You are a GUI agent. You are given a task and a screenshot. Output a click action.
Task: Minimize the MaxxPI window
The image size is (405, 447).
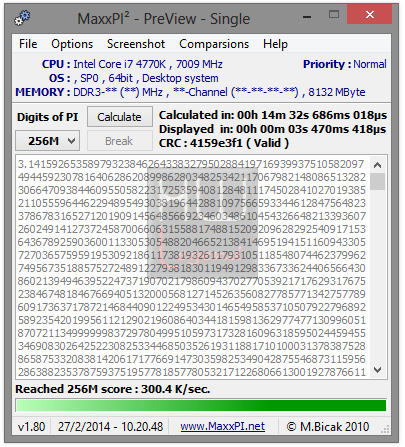[307, 16]
